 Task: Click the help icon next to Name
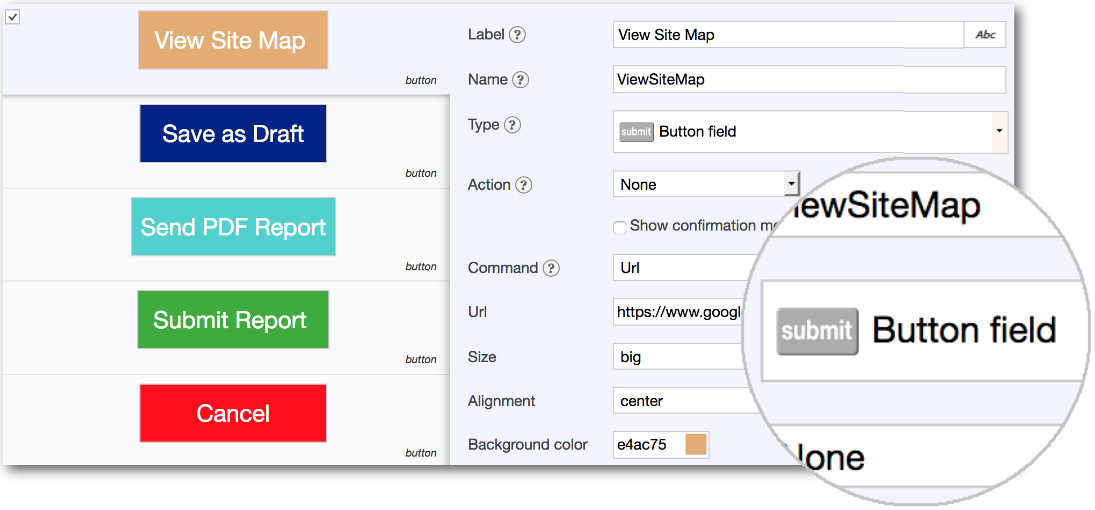coord(520,80)
